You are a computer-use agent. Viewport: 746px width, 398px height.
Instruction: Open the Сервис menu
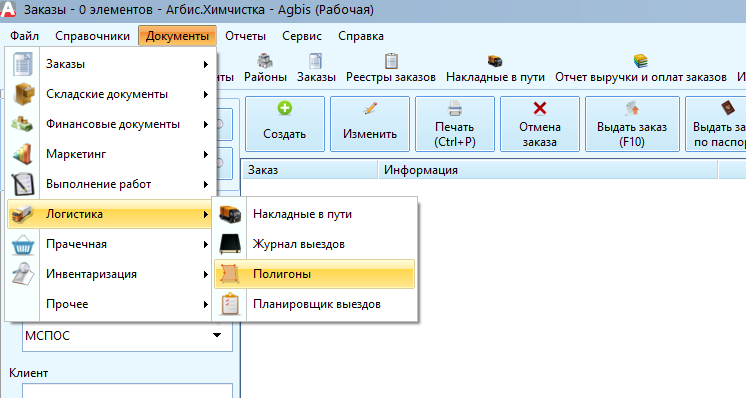coord(302,36)
